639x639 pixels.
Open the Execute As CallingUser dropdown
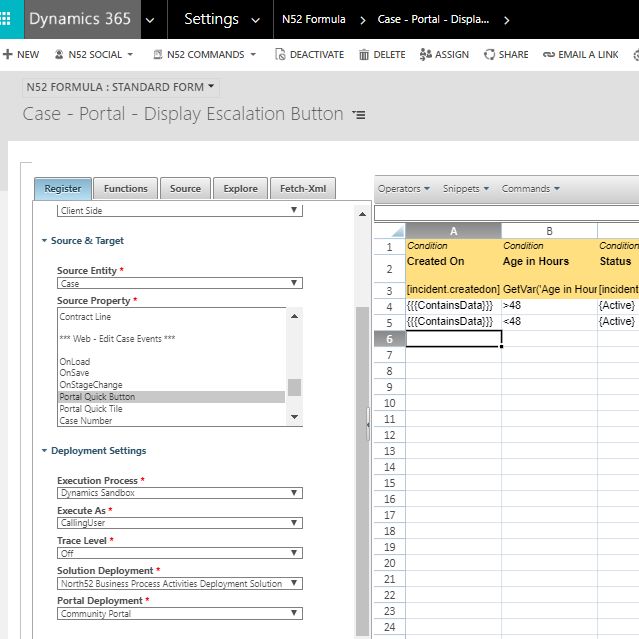click(180, 523)
